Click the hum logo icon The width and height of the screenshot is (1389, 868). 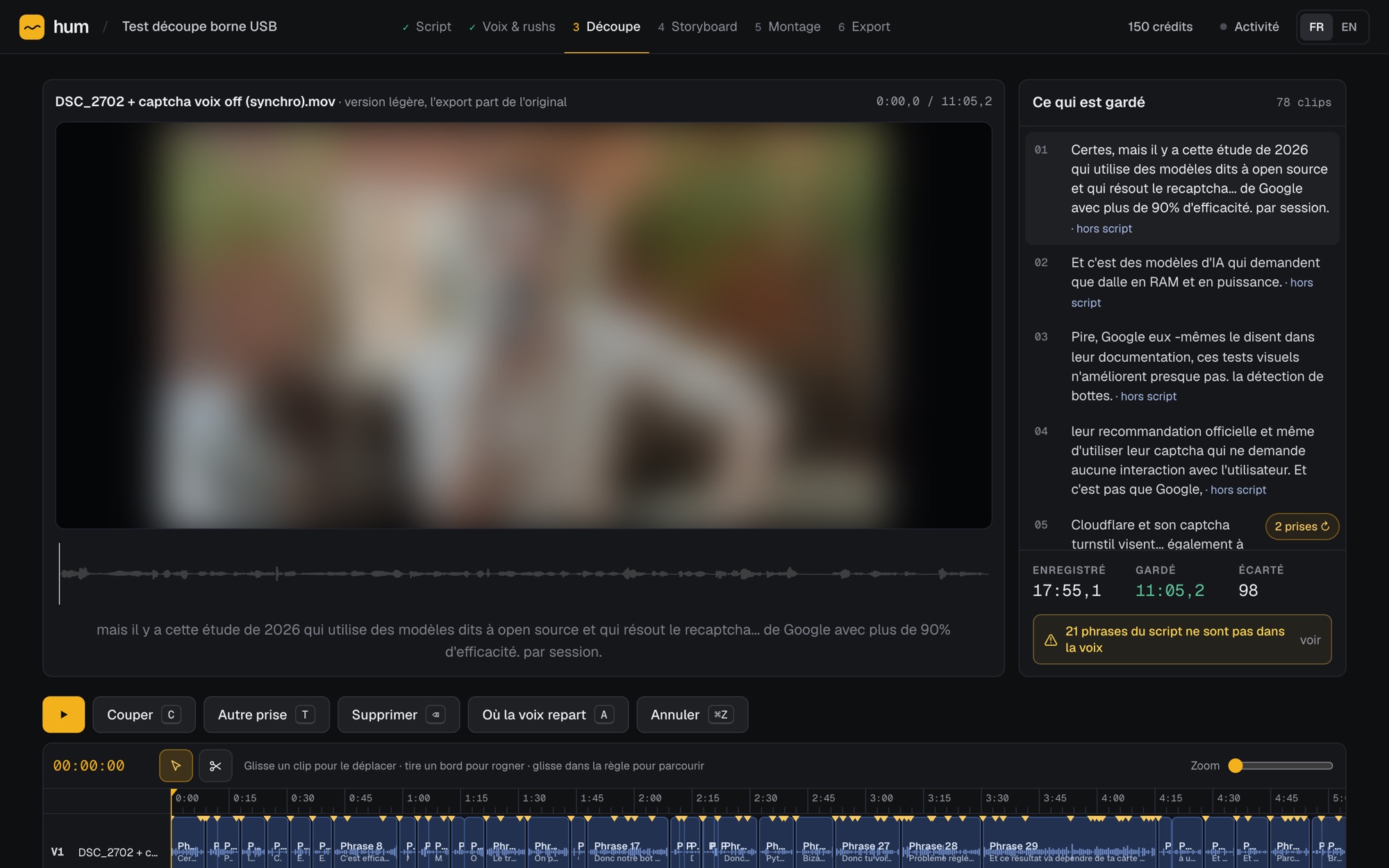[x=32, y=27]
